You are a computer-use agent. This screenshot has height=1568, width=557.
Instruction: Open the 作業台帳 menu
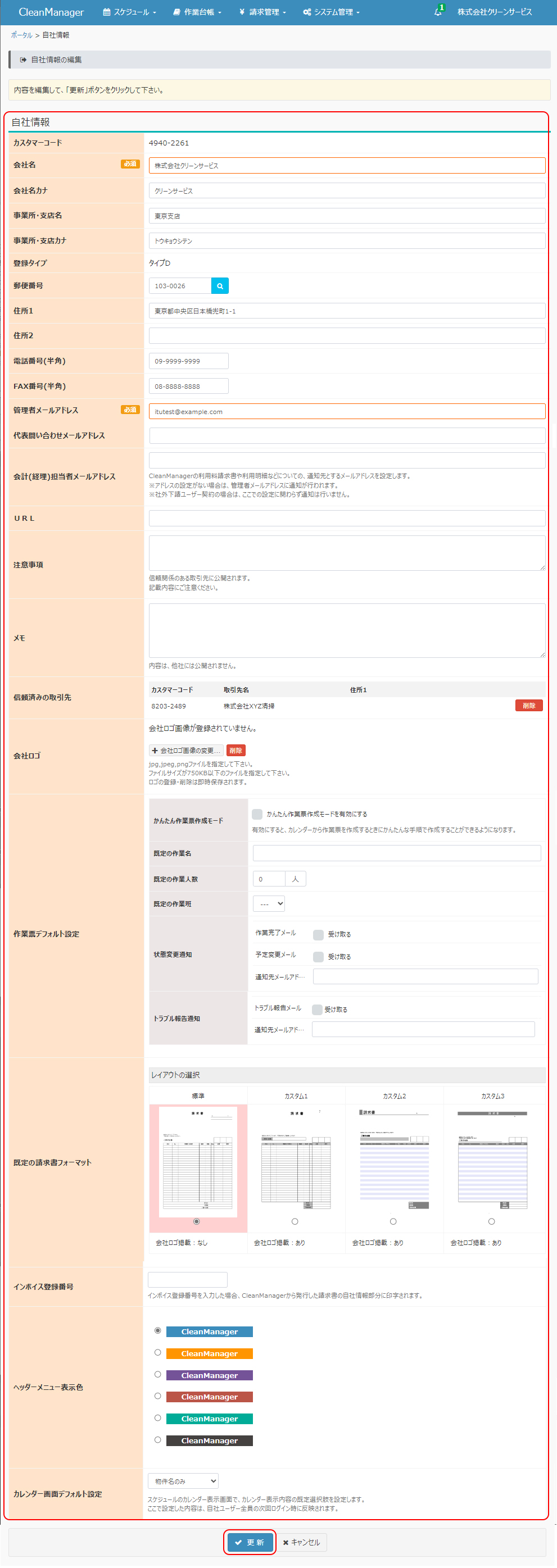click(197, 12)
